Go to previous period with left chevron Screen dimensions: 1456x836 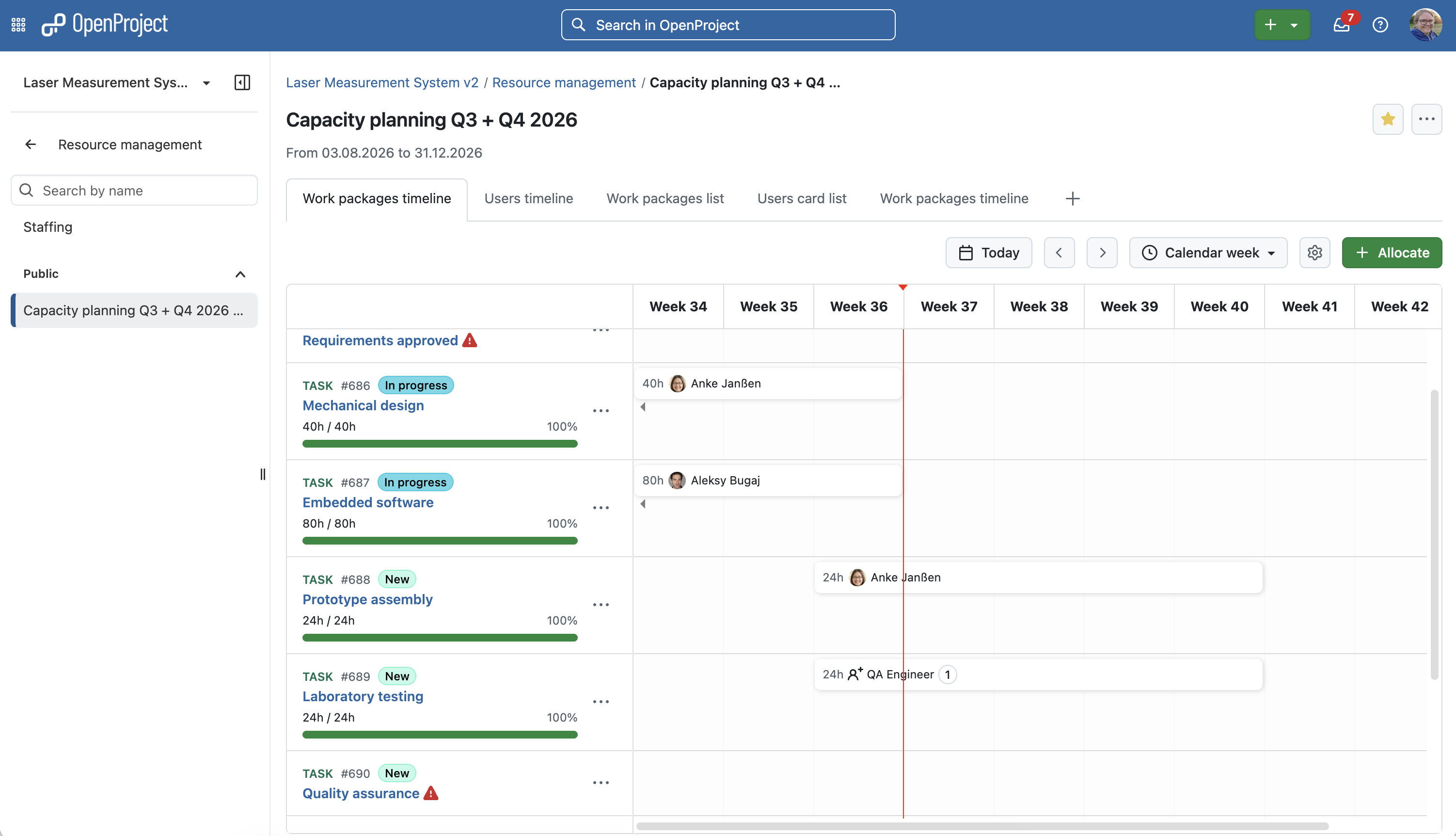point(1059,253)
